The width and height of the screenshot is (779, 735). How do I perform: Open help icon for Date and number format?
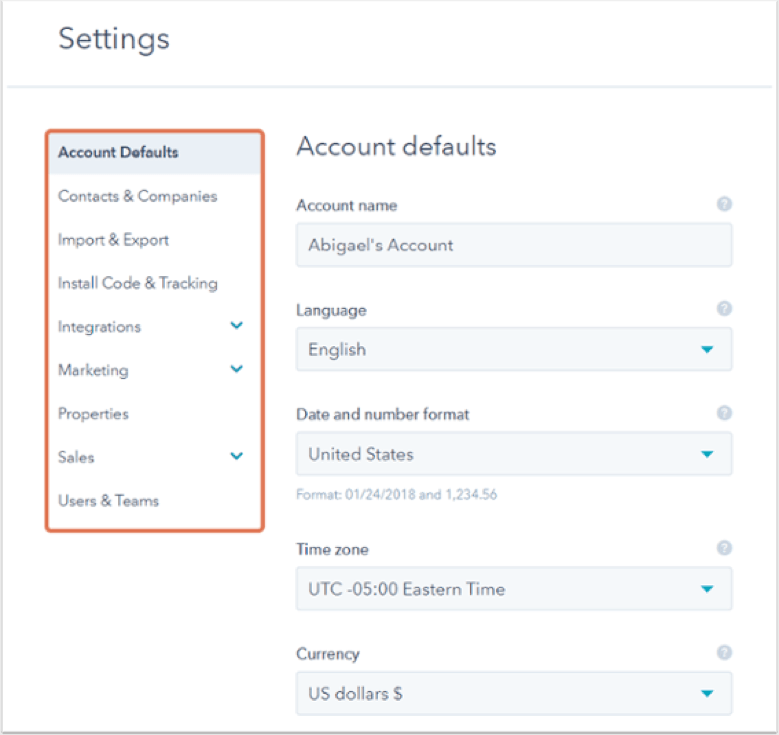[724, 413]
